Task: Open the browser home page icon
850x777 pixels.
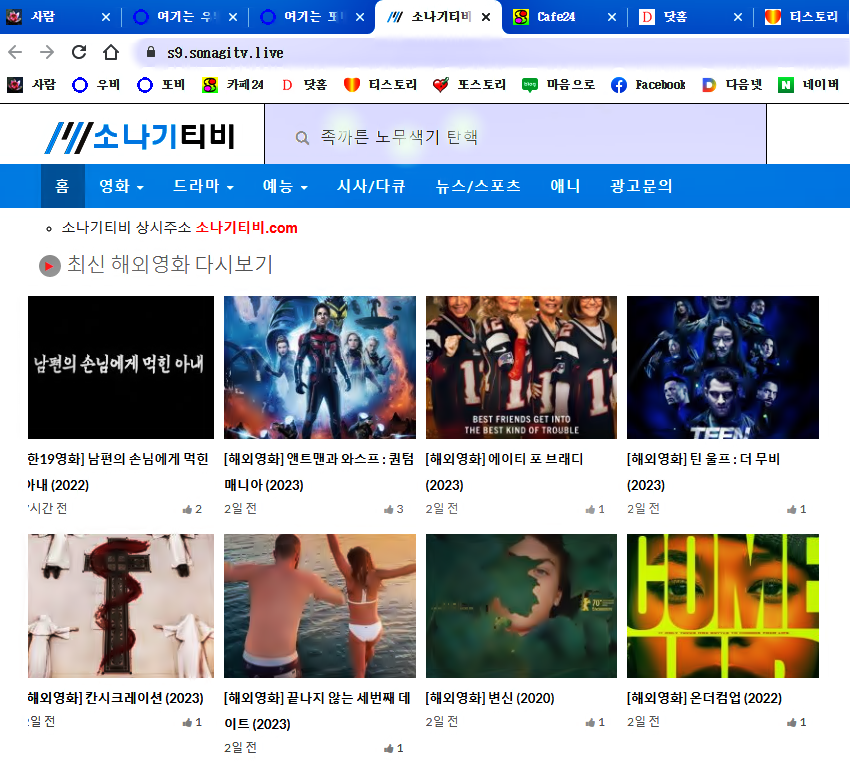Action: (x=111, y=52)
